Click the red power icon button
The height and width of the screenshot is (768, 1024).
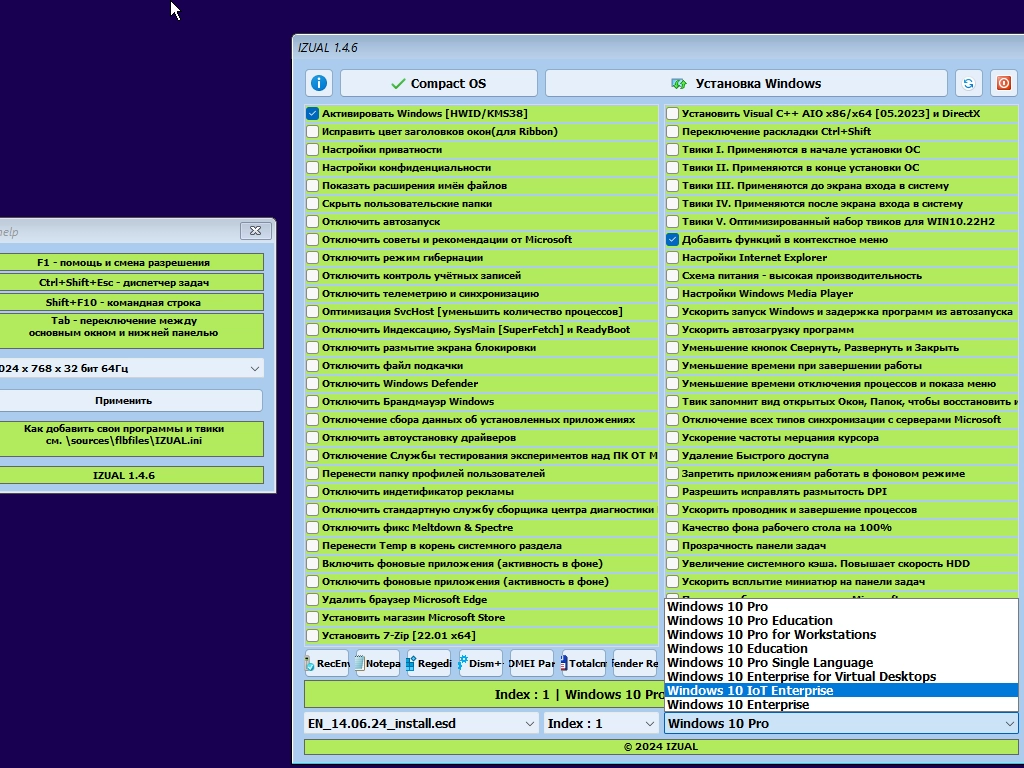[1004, 83]
